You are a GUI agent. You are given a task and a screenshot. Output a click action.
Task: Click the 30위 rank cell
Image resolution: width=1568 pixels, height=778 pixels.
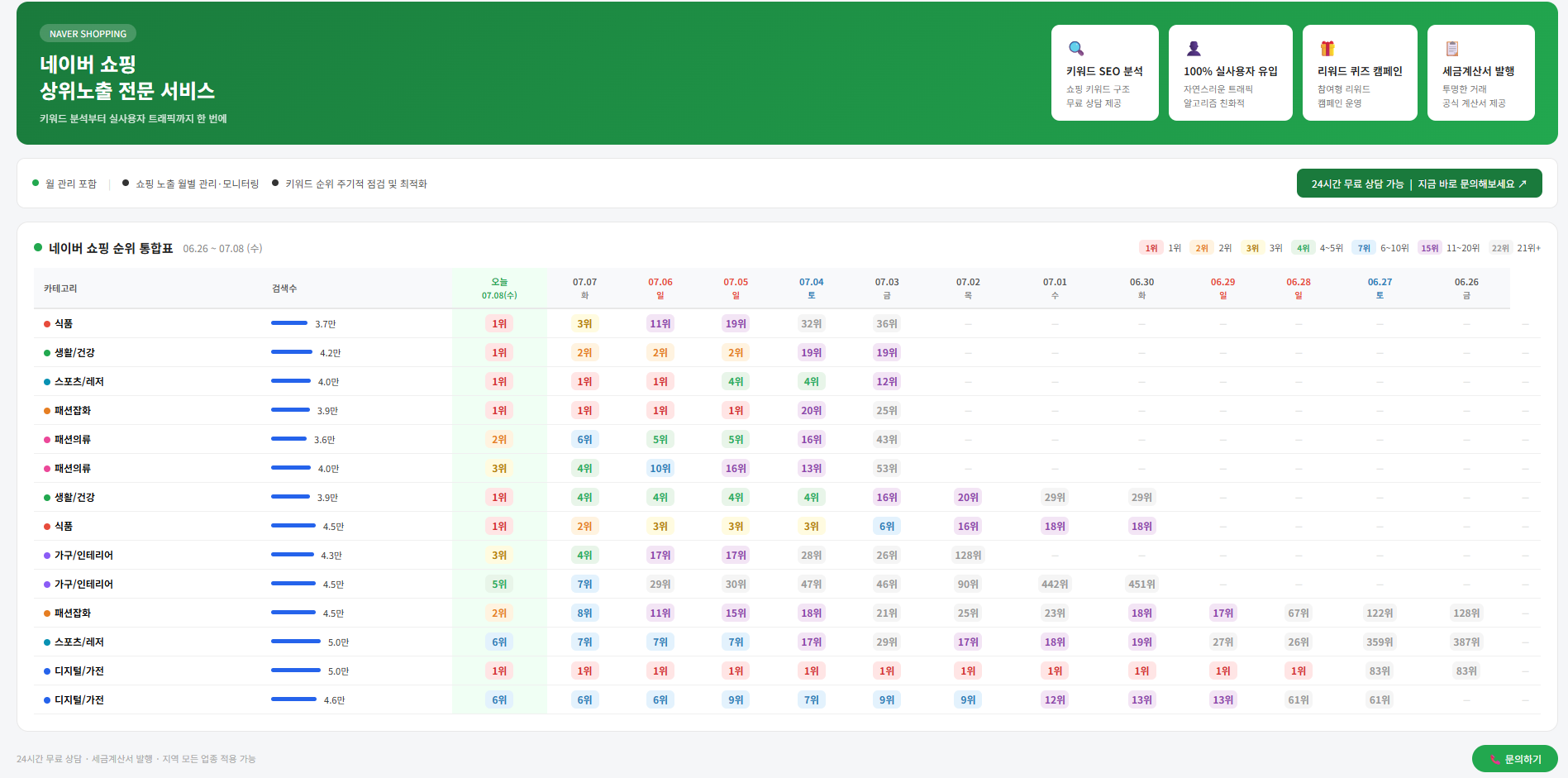(736, 584)
